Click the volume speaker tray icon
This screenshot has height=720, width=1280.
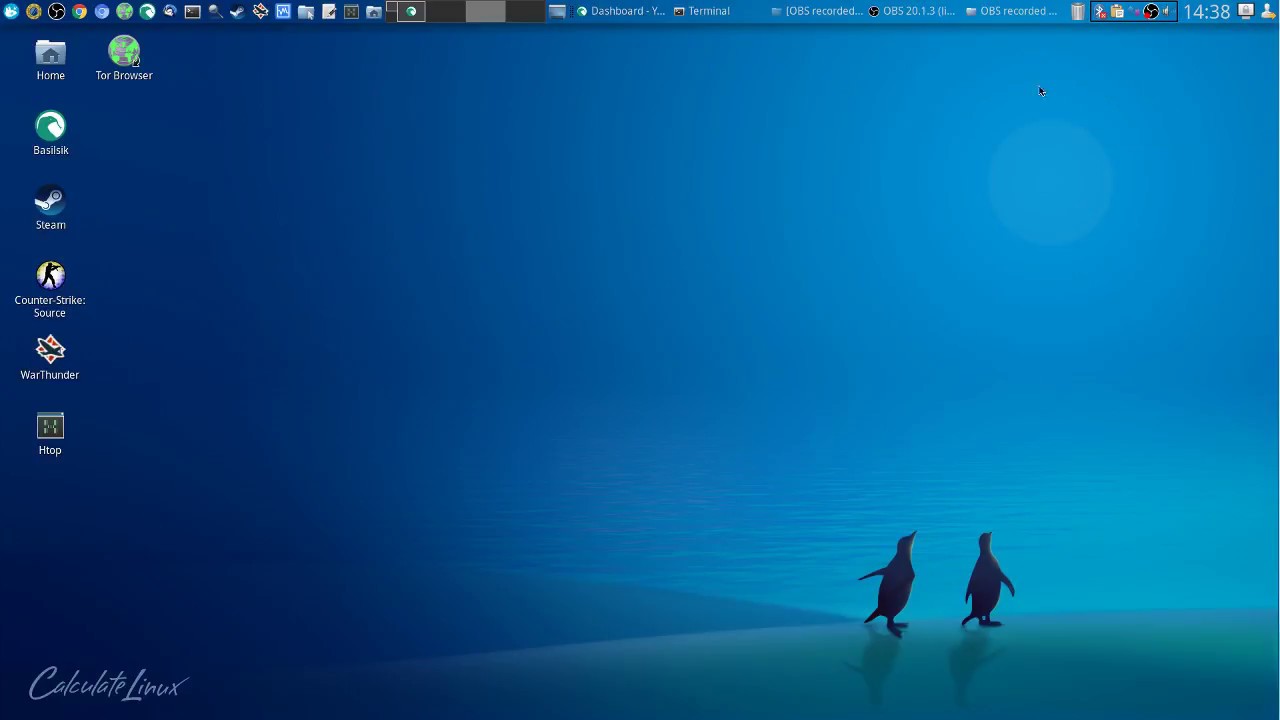(x=1166, y=11)
